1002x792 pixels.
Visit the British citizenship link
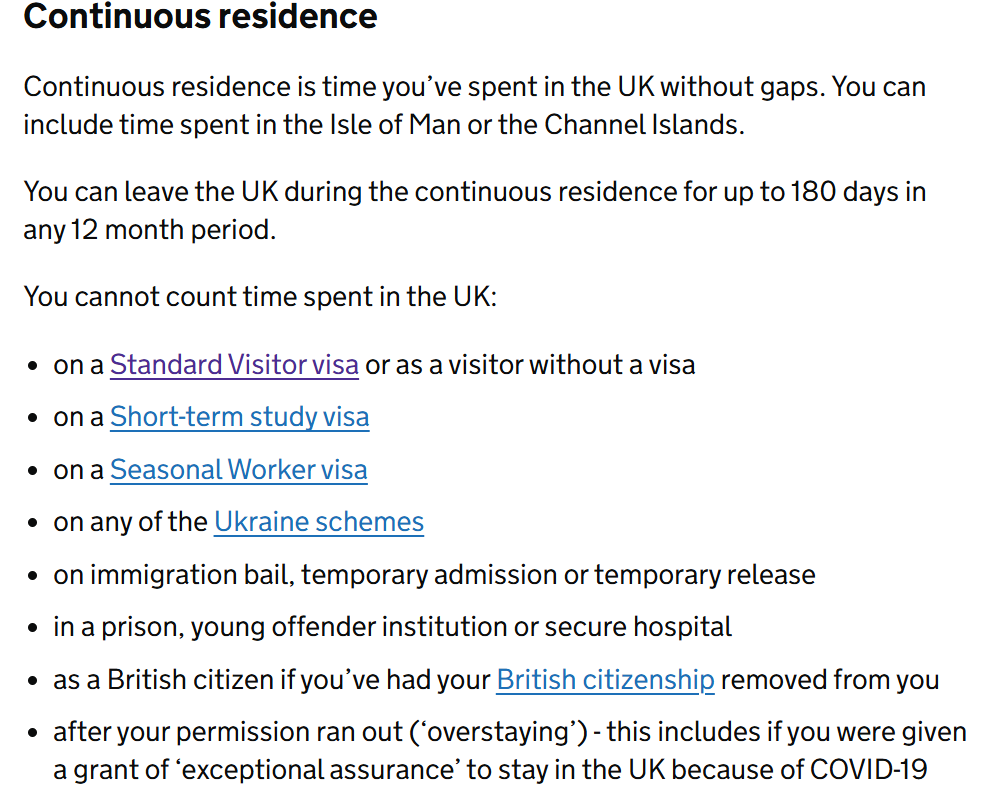[605, 681]
